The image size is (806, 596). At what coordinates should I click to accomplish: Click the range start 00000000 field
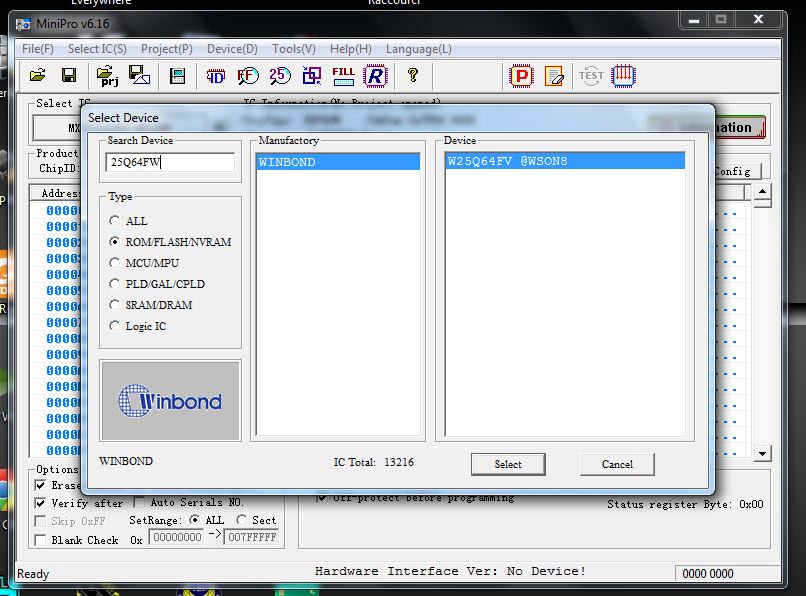click(178, 537)
